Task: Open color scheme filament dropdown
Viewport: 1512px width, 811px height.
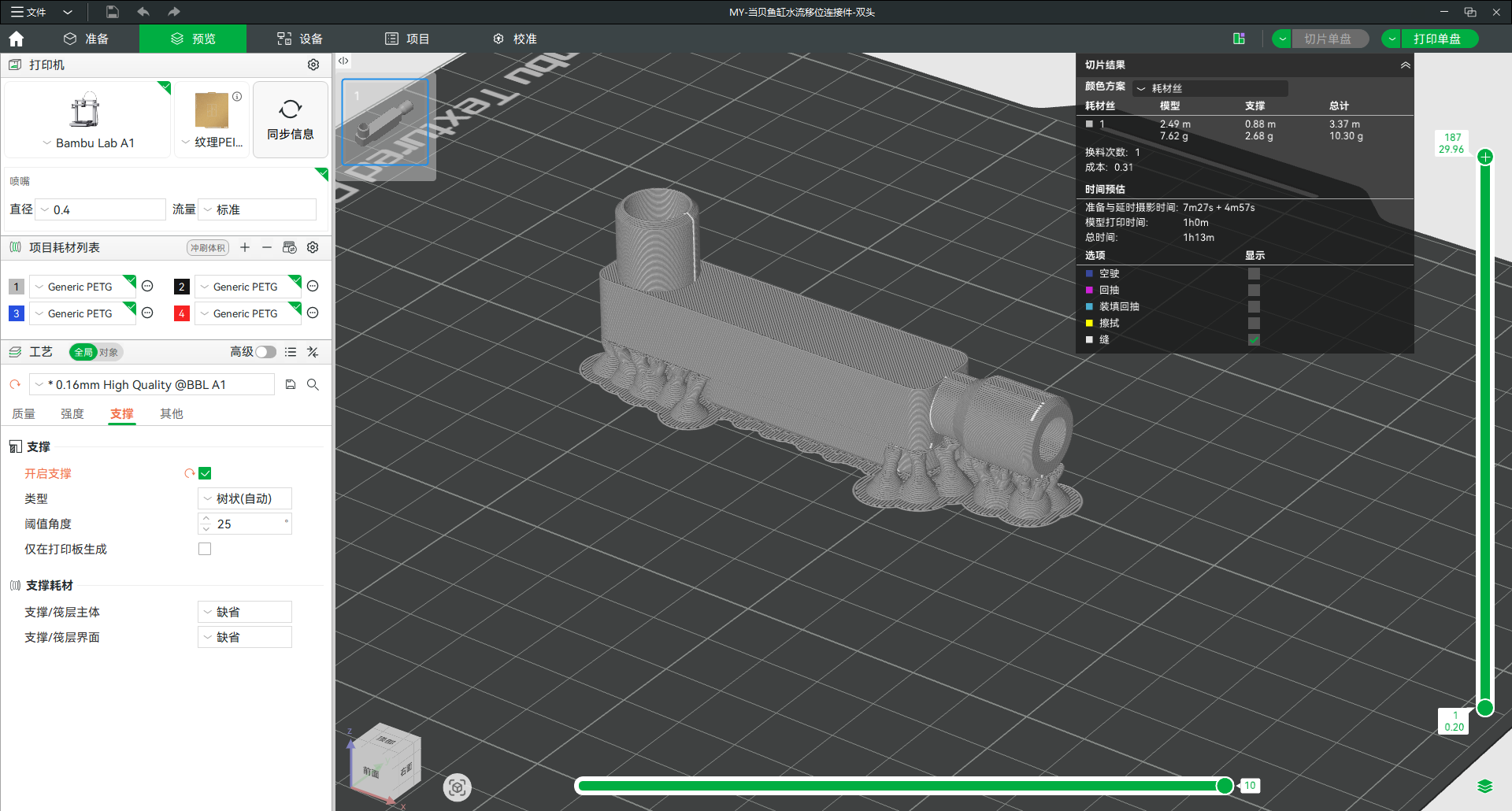Action: (x=1210, y=88)
